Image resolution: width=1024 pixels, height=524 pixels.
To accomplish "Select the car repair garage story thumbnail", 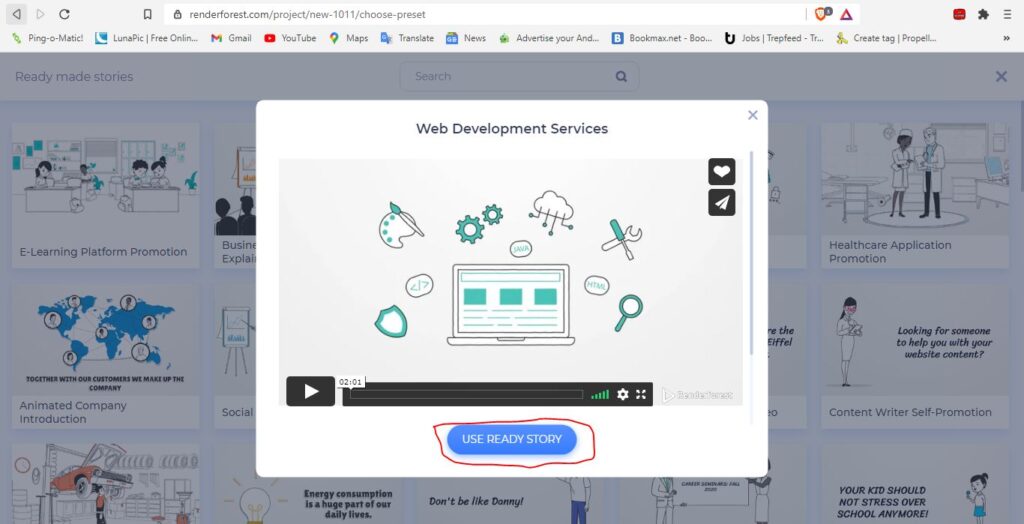I will click(105, 484).
